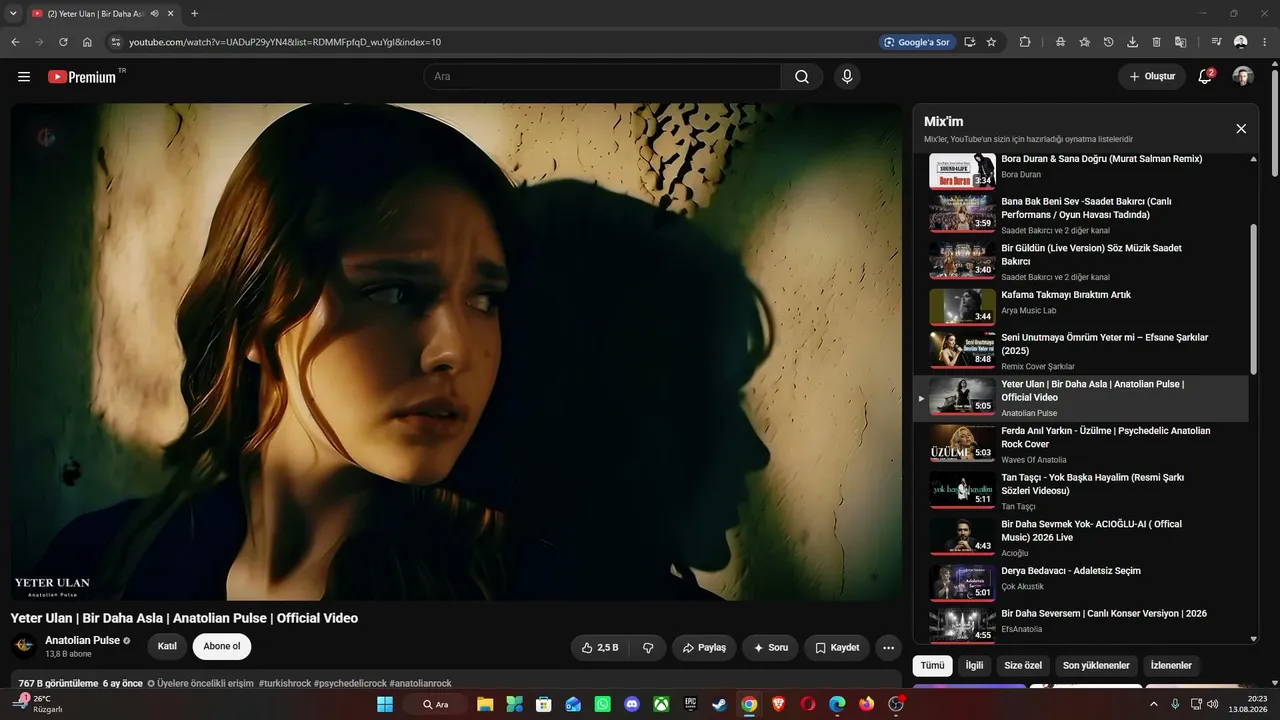Viewport: 1280px width, 720px height.
Task: Open Discord from the taskbar
Action: pos(632,704)
